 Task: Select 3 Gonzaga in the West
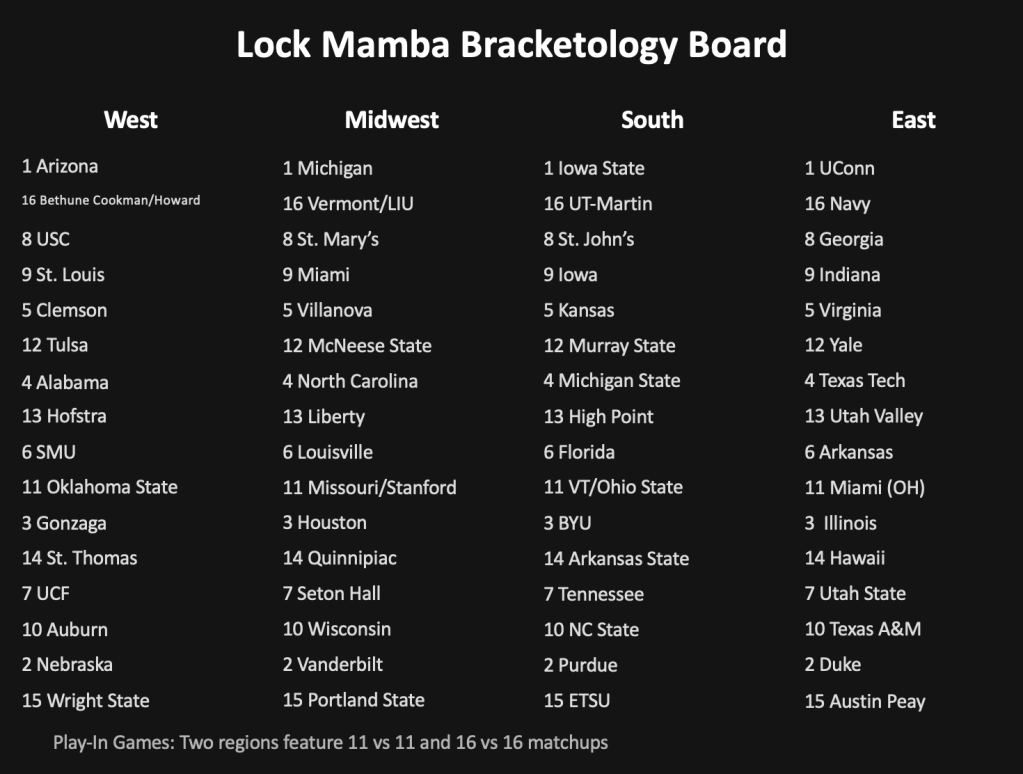click(x=64, y=523)
